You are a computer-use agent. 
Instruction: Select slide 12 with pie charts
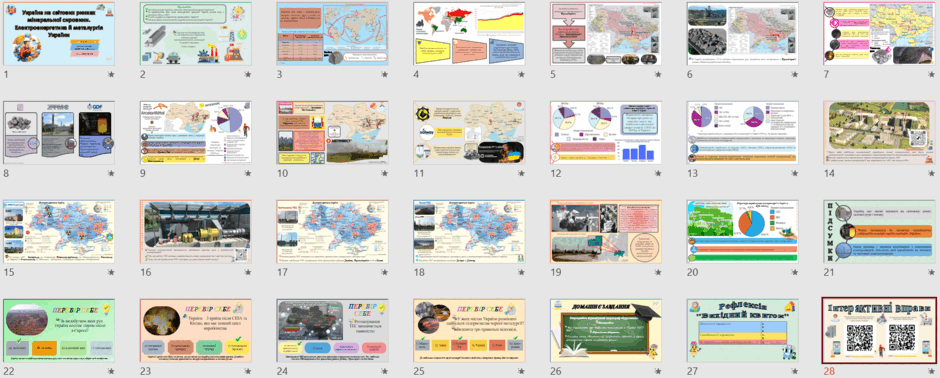tap(605, 132)
